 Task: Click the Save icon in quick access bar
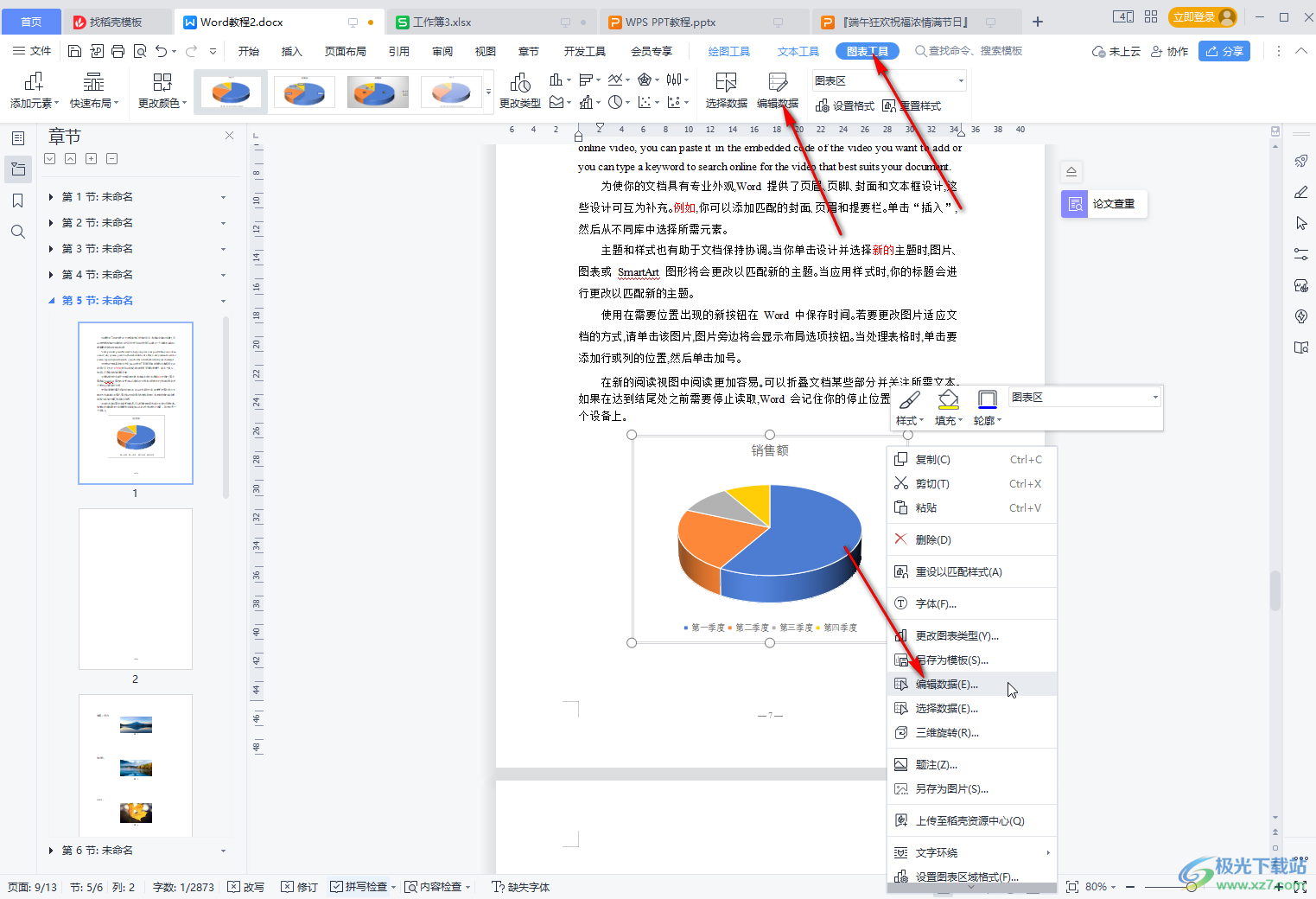(x=75, y=51)
